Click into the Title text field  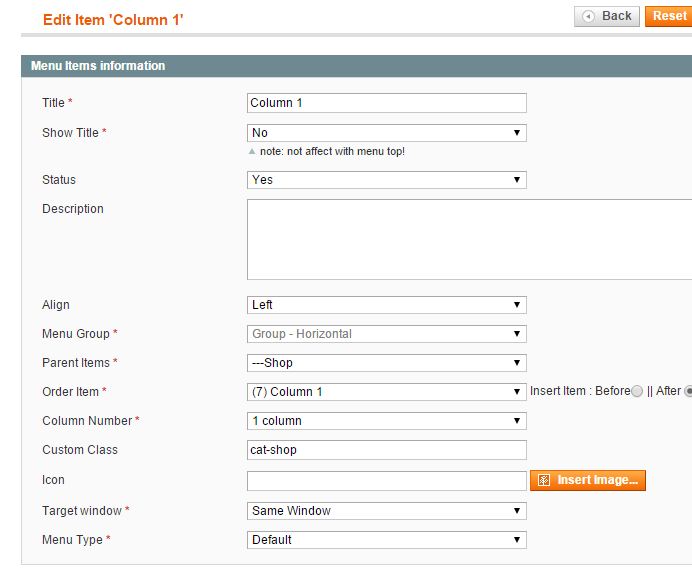[x=387, y=103]
